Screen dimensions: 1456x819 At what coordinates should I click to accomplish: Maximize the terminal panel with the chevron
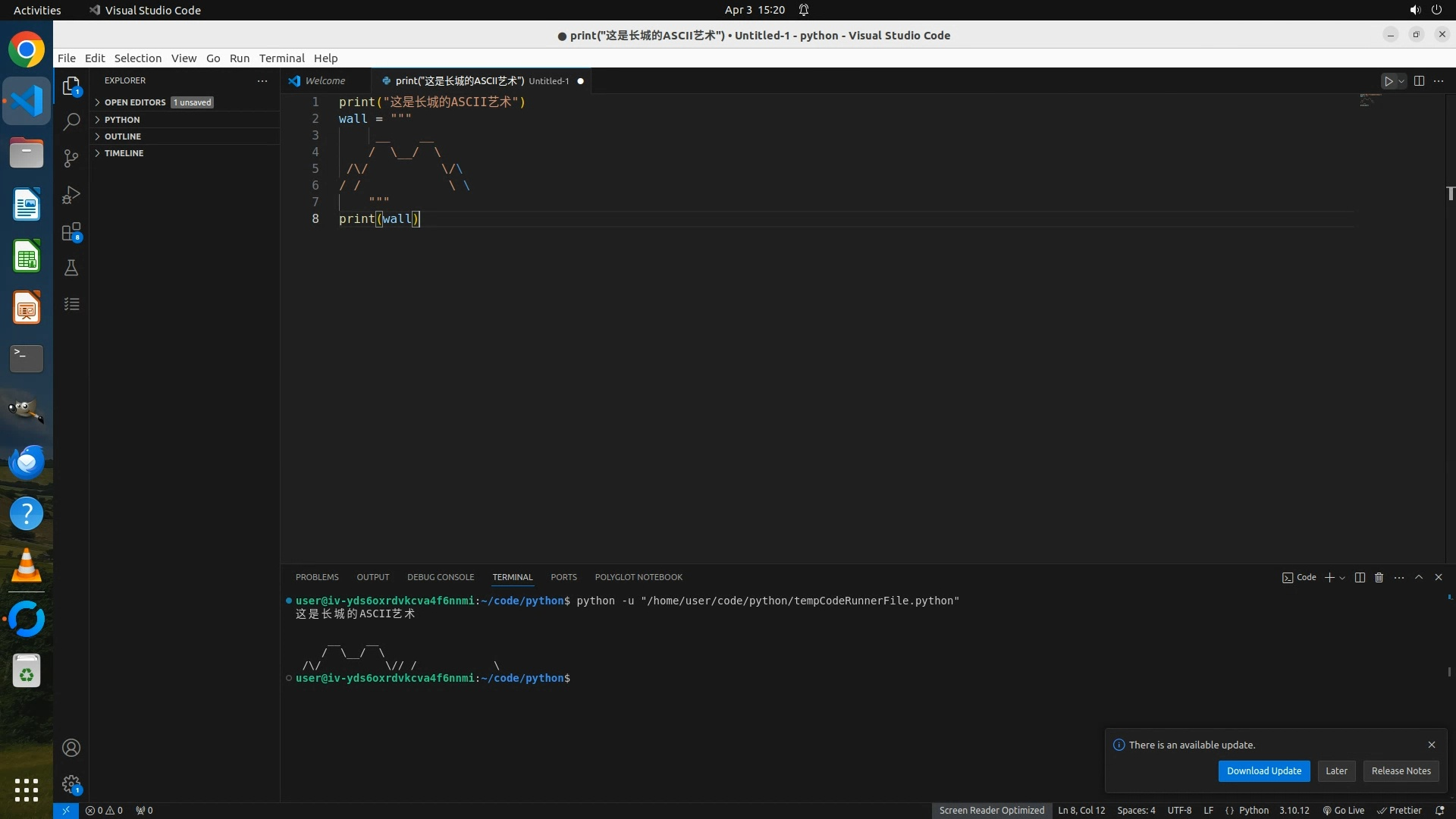(x=1419, y=578)
